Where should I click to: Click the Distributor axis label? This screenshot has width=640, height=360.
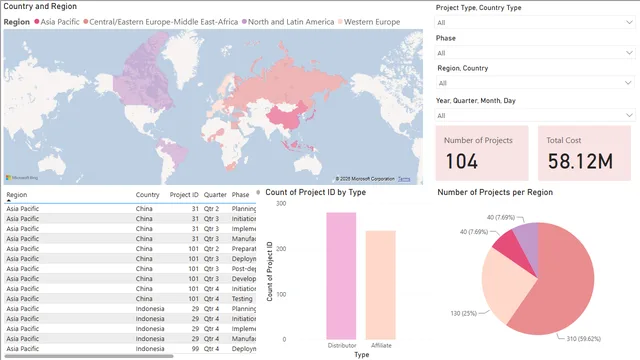(x=342, y=345)
